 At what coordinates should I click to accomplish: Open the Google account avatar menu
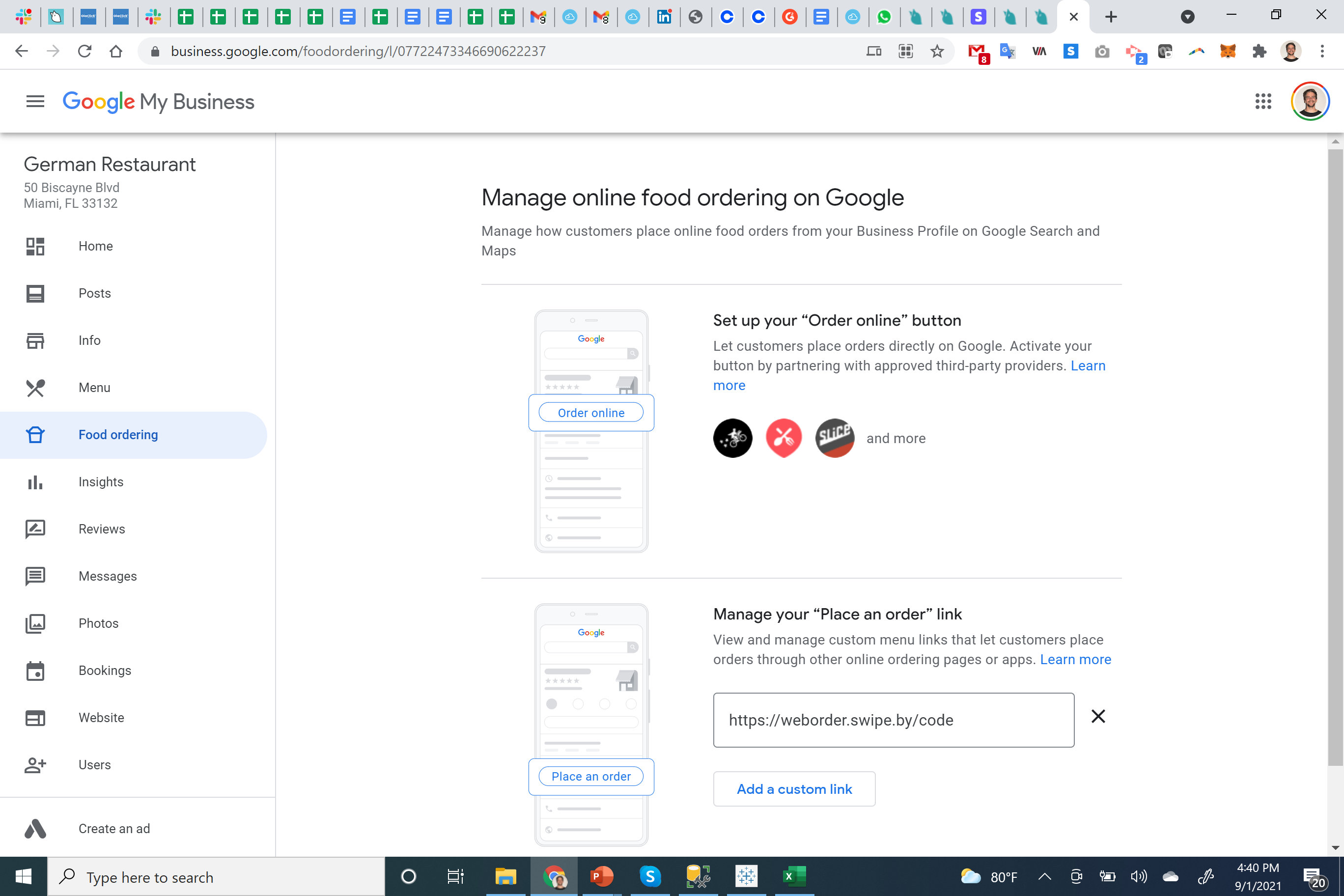(1310, 102)
